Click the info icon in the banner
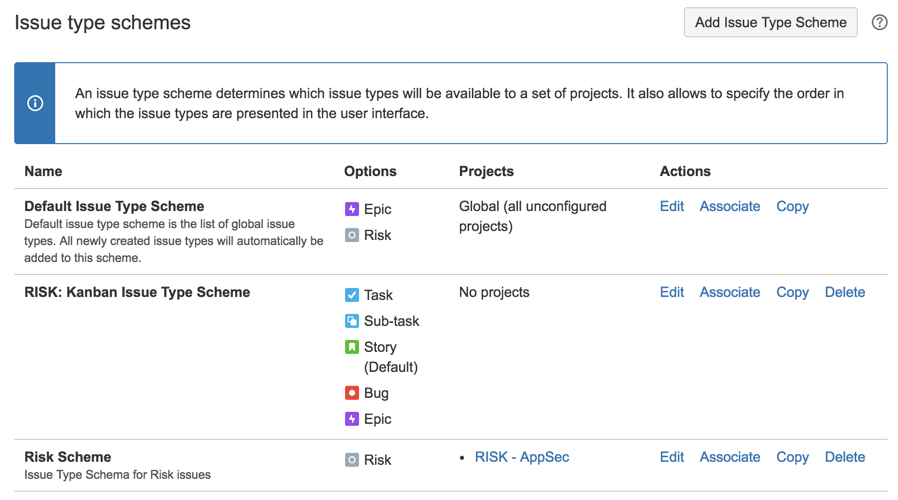898x500 pixels. click(x=35, y=103)
